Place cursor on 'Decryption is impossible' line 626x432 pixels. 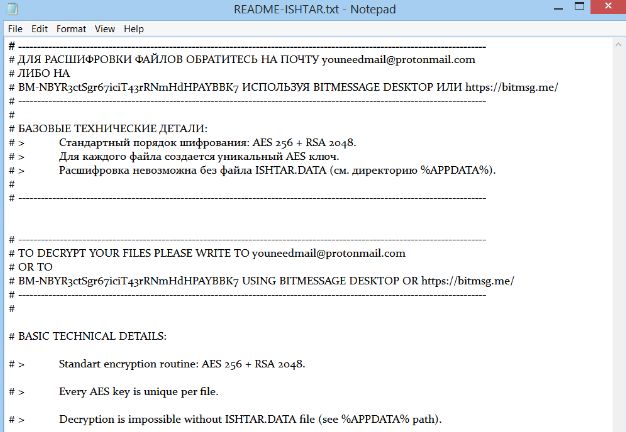pyautogui.click(x=250, y=418)
